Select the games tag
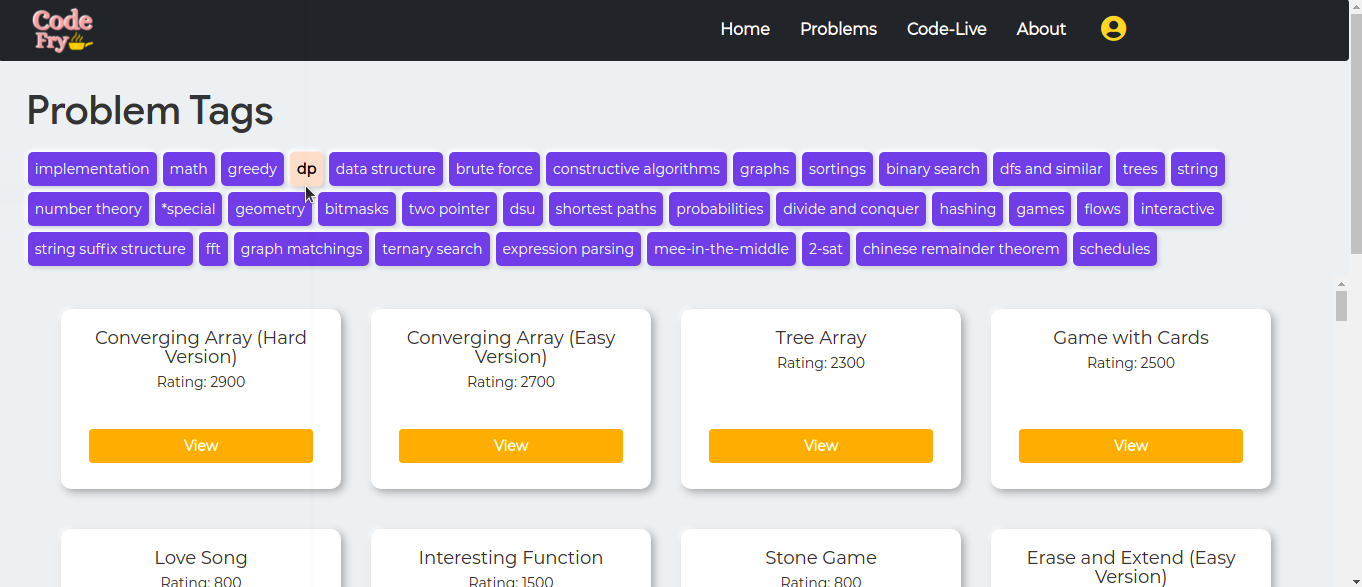 (1040, 209)
